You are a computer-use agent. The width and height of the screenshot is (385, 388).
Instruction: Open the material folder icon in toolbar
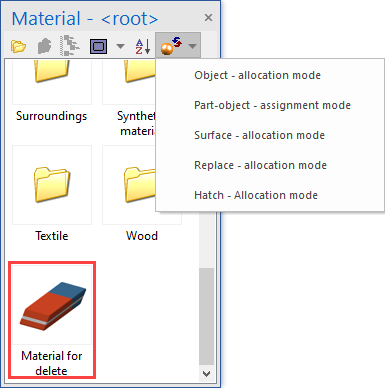[18, 46]
